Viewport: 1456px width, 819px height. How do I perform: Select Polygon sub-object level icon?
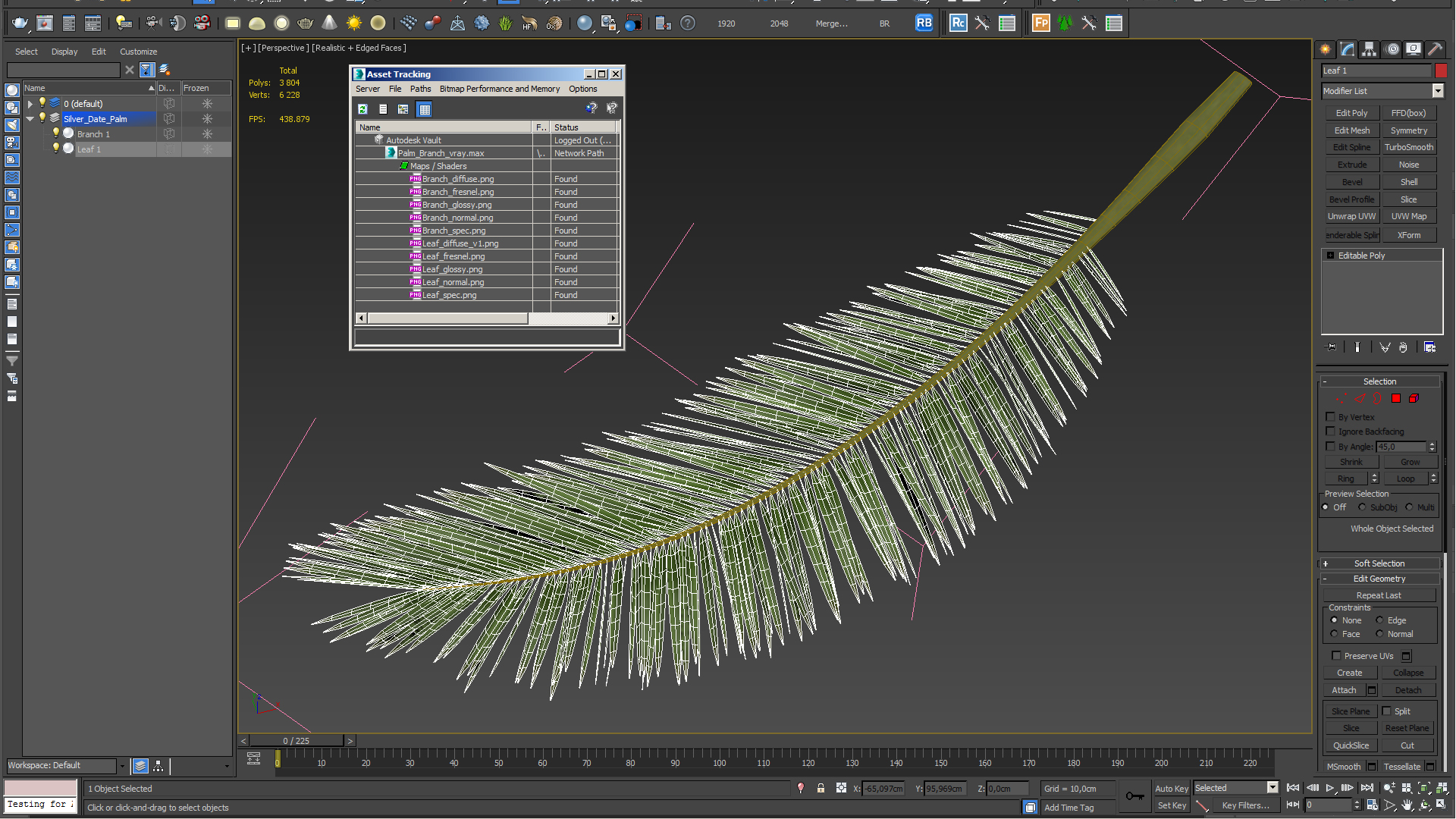click(1396, 399)
